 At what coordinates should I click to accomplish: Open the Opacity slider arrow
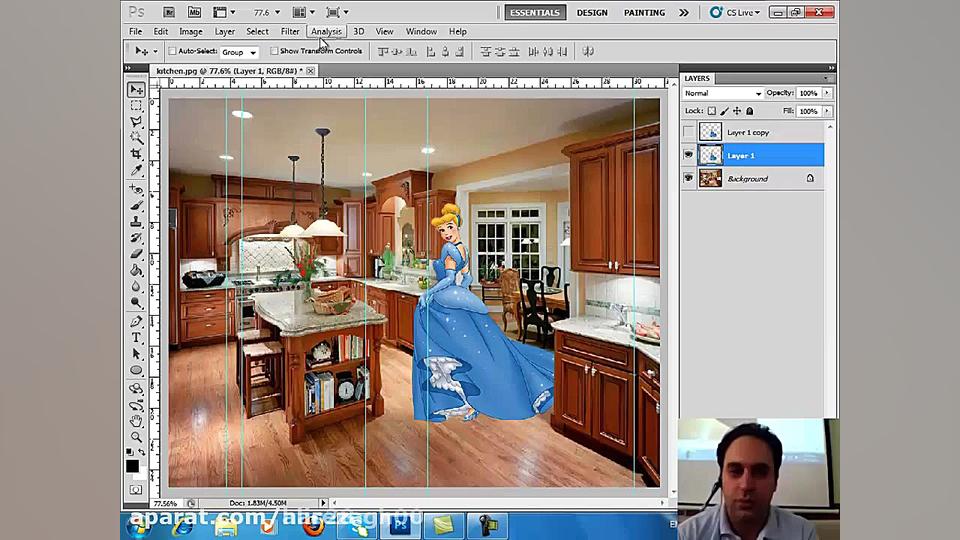click(827, 93)
